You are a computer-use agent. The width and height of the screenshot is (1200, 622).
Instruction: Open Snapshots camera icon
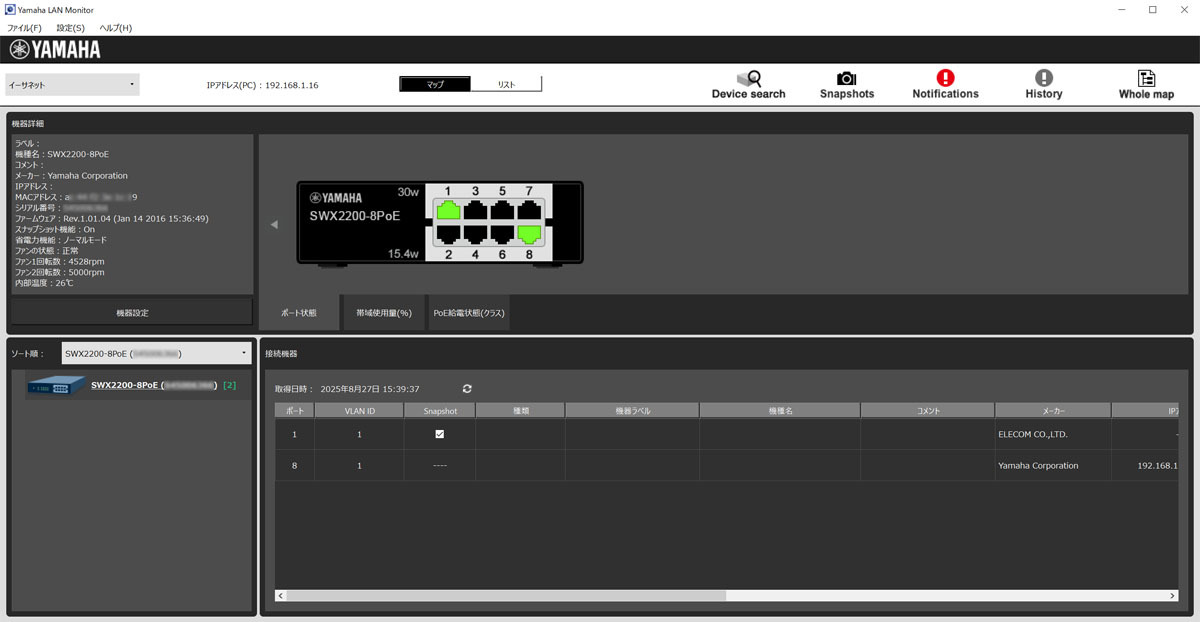[847, 85]
